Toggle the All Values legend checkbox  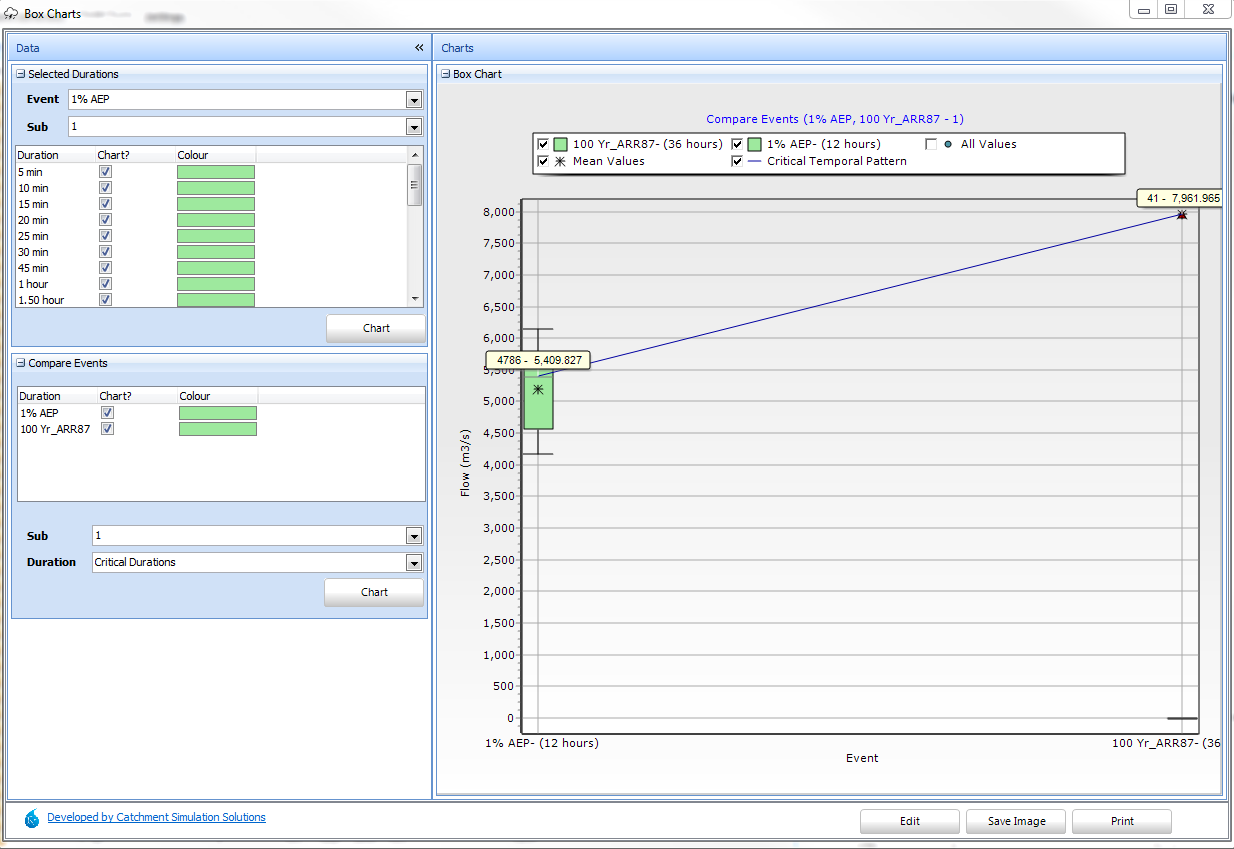tap(931, 144)
